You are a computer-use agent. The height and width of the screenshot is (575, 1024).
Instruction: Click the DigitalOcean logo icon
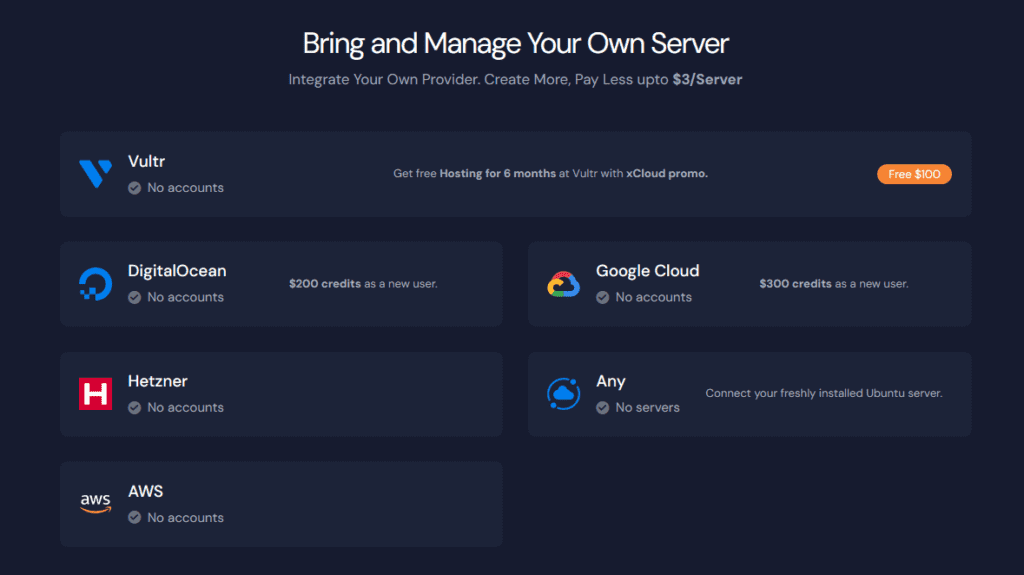[95, 284]
